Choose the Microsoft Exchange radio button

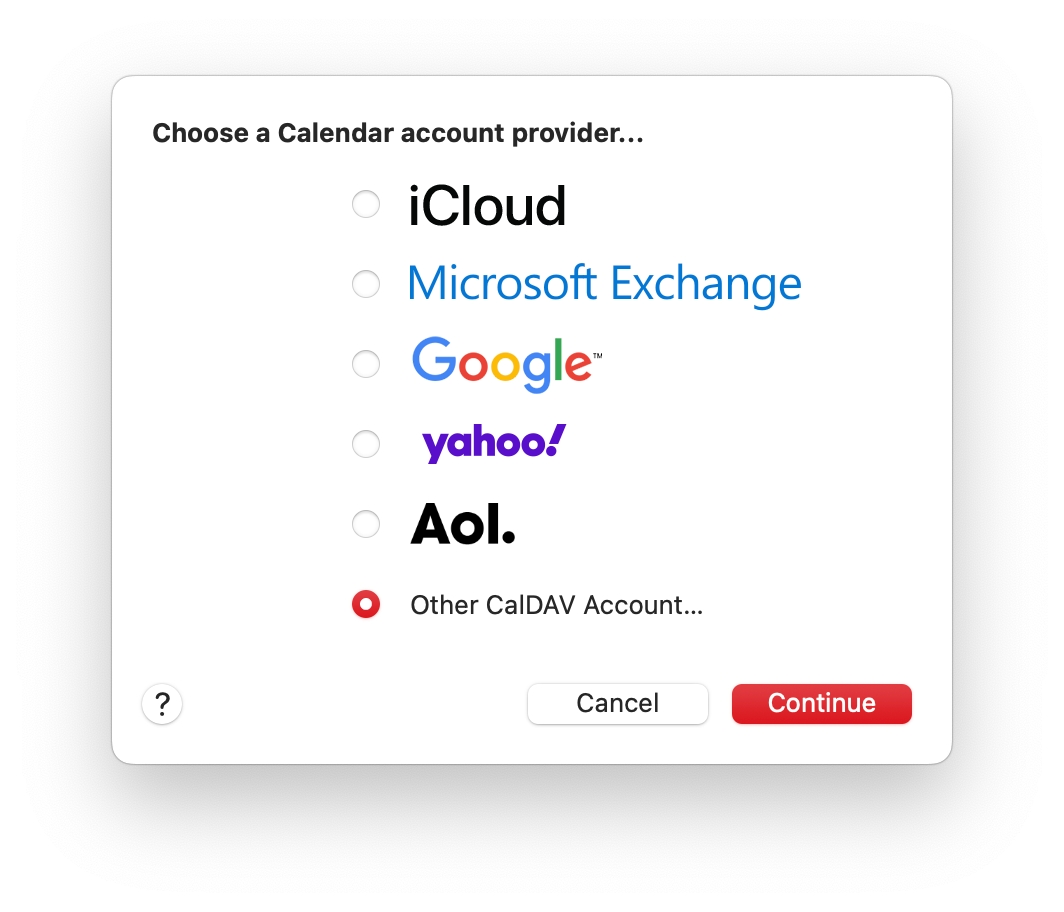366,284
